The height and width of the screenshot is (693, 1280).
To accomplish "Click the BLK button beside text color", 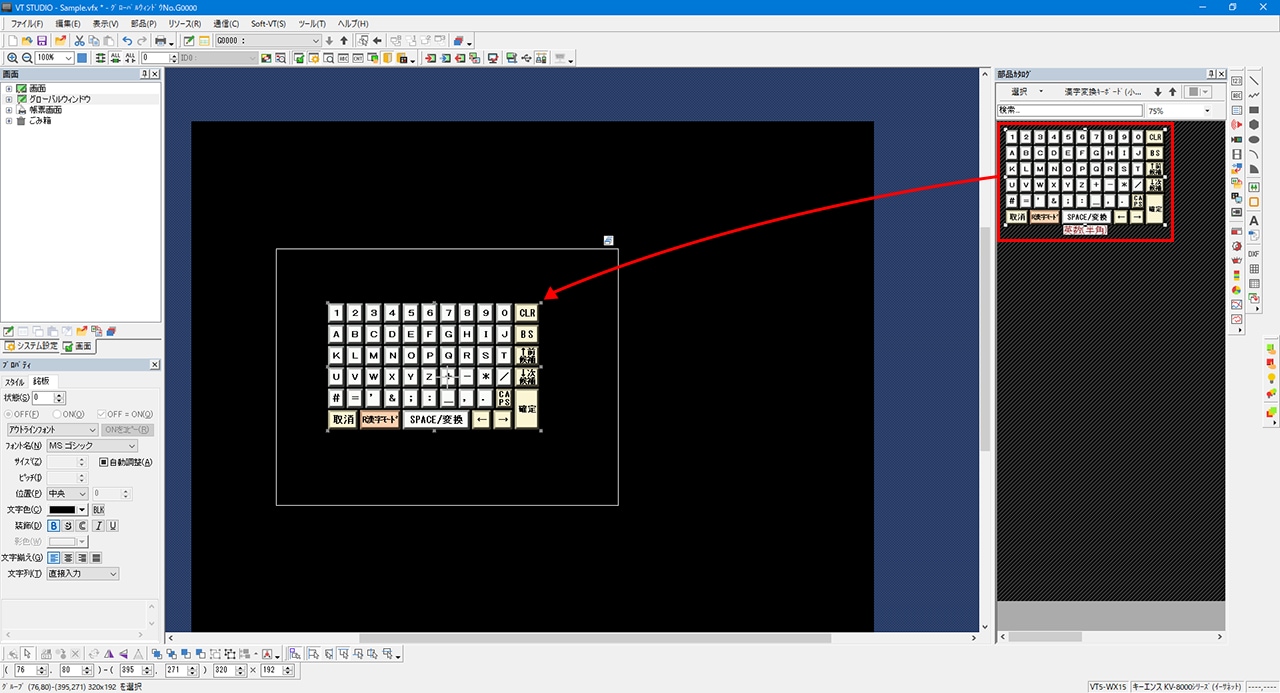I will tap(98, 510).
